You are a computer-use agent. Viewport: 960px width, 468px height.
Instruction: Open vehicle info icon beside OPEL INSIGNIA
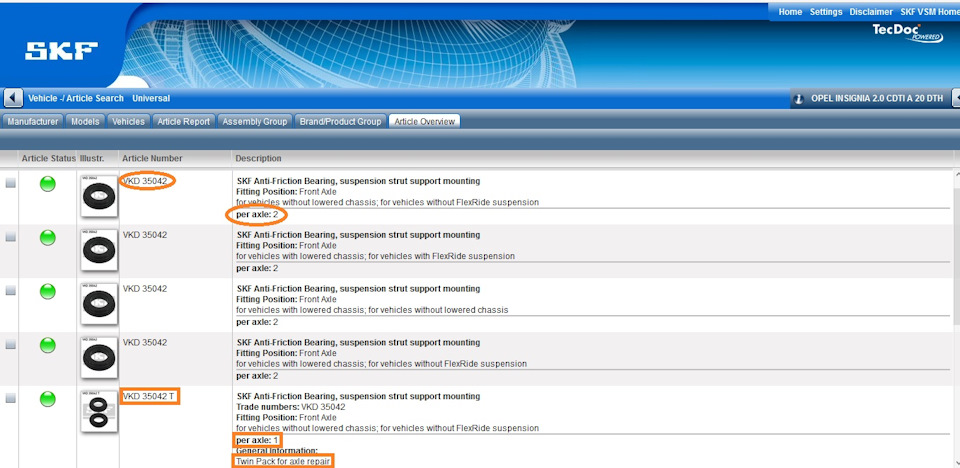798,98
